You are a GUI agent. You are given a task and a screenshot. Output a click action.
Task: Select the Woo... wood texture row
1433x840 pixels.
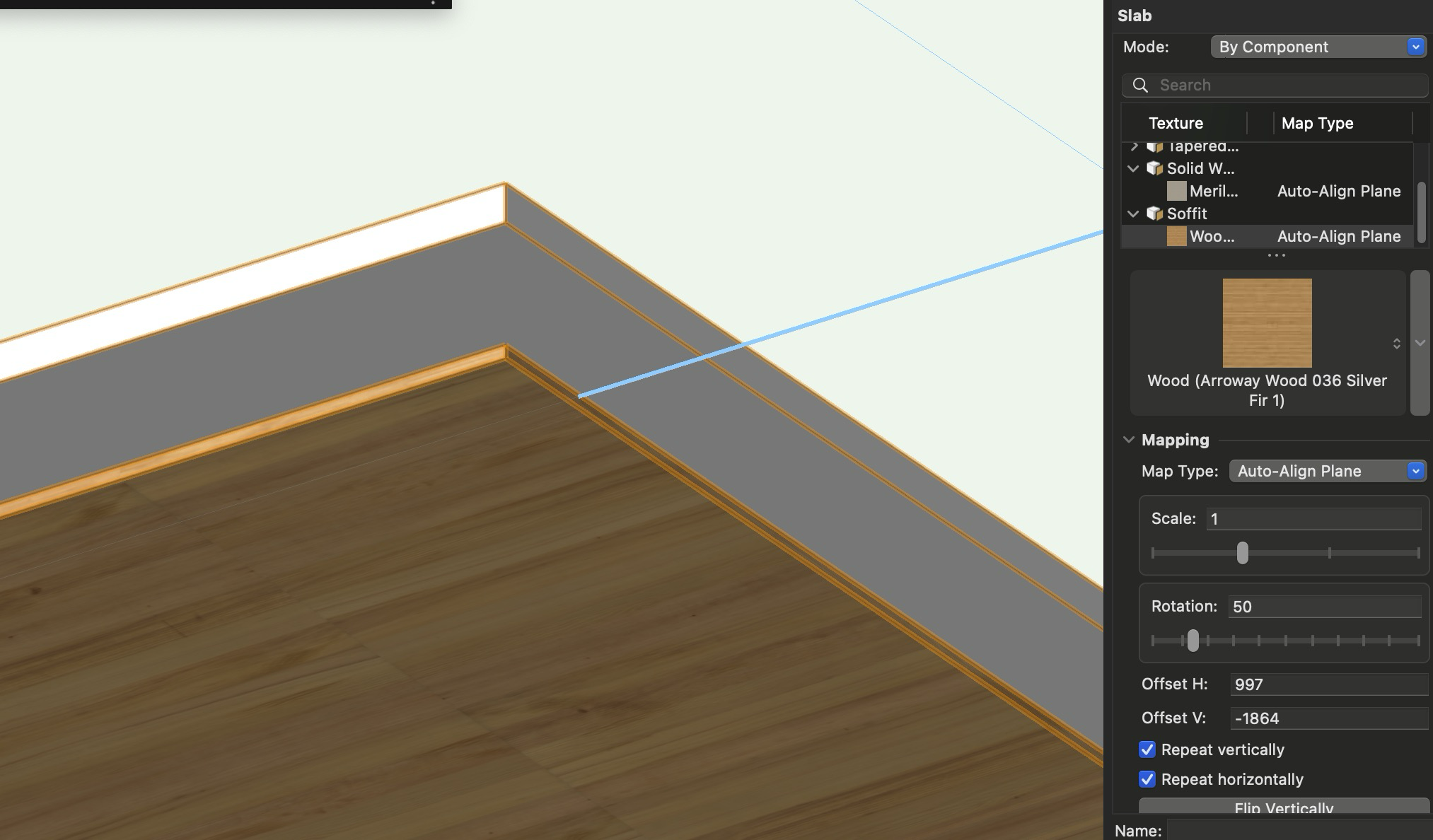pos(1211,236)
